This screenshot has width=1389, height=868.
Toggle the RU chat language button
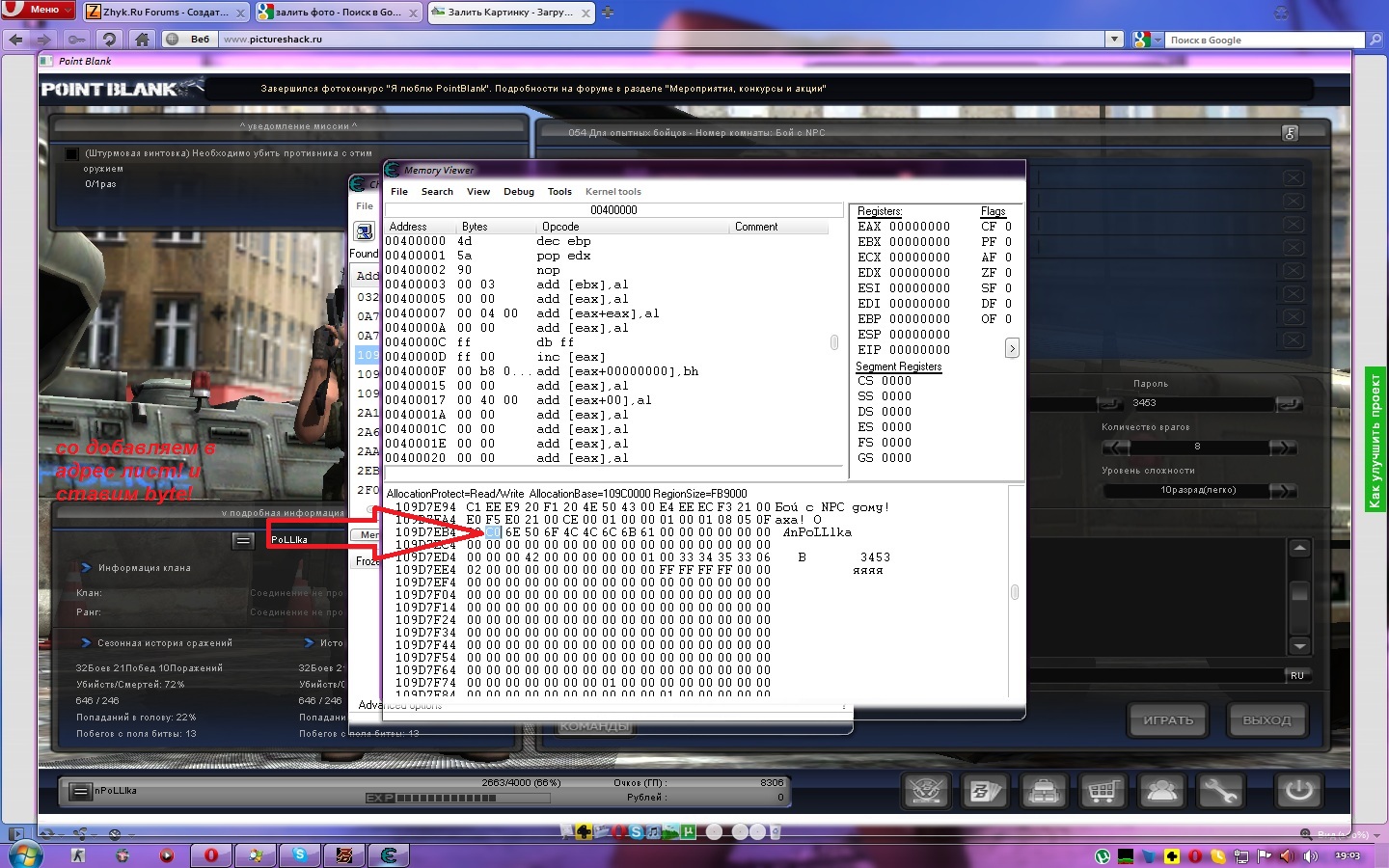(x=1298, y=675)
